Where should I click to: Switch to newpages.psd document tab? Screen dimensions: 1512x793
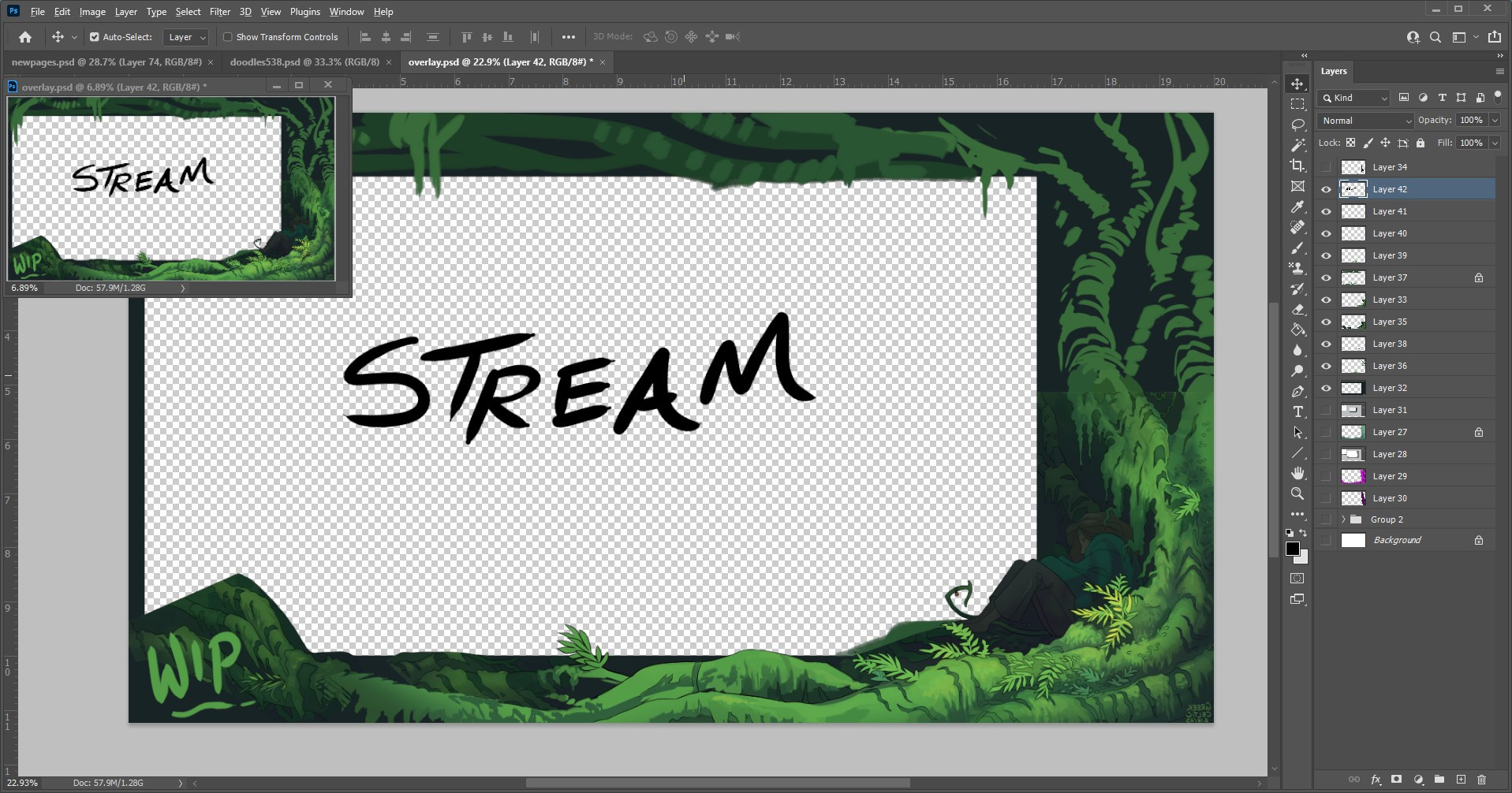click(x=106, y=61)
